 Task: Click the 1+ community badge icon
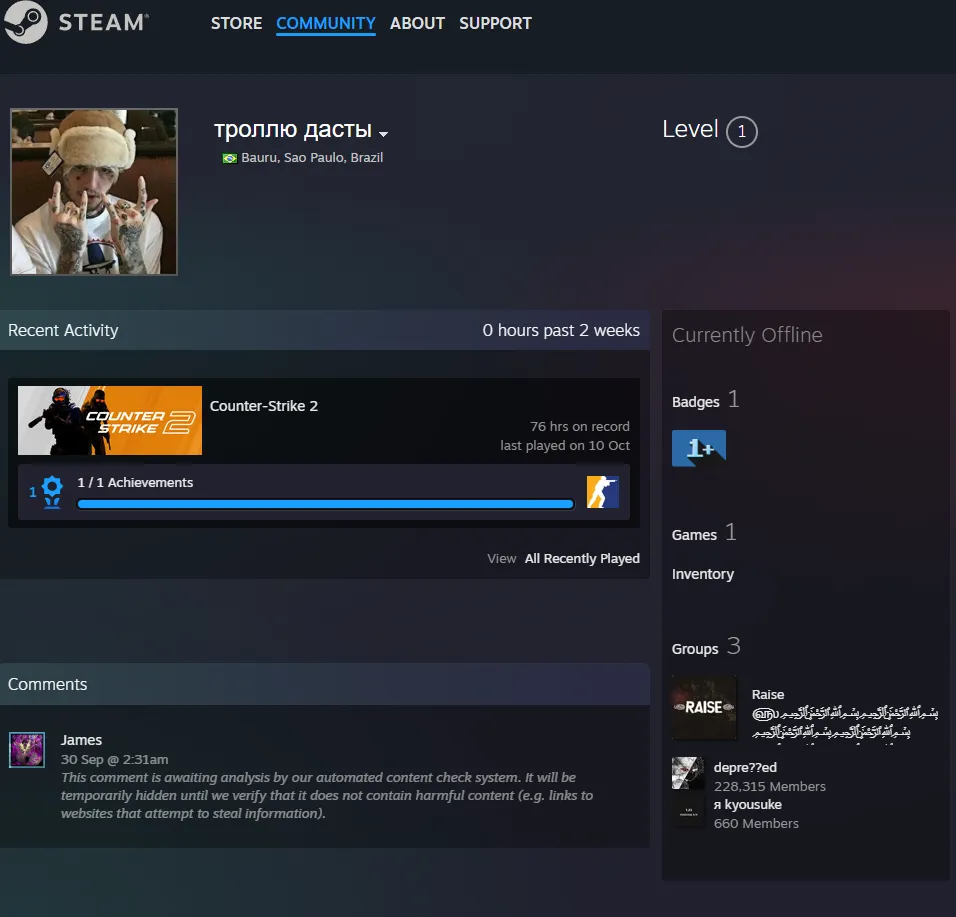click(x=699, y=448)
